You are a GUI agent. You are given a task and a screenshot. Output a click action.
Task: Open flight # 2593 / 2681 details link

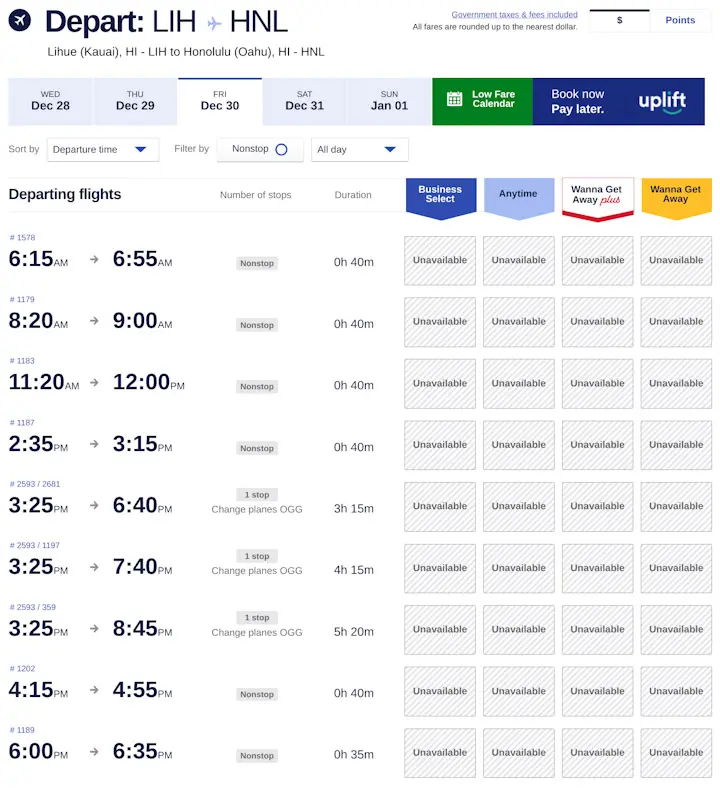(x=35, y=484)
